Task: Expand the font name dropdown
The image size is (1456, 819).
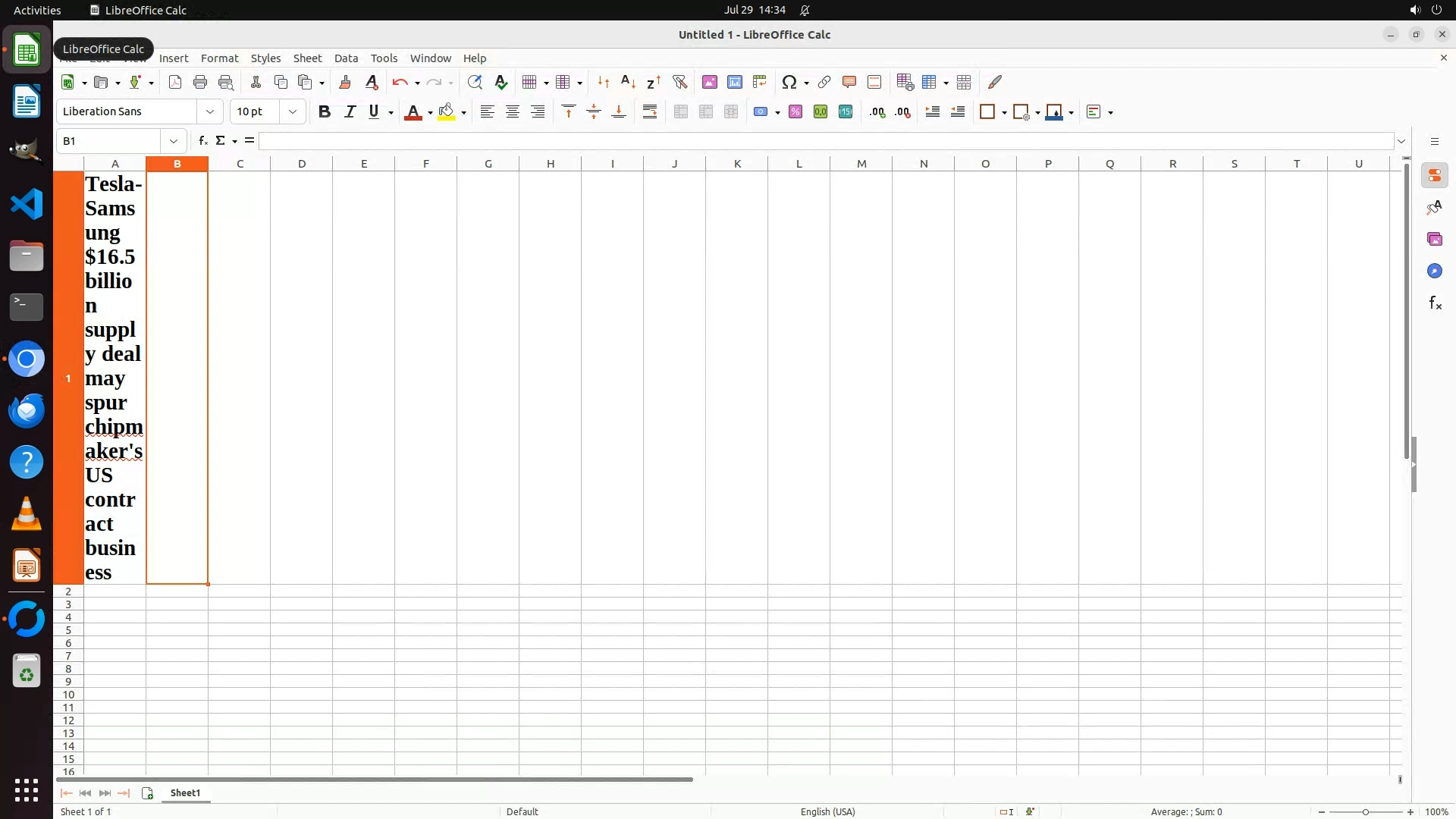Action: tap(210, 111)
